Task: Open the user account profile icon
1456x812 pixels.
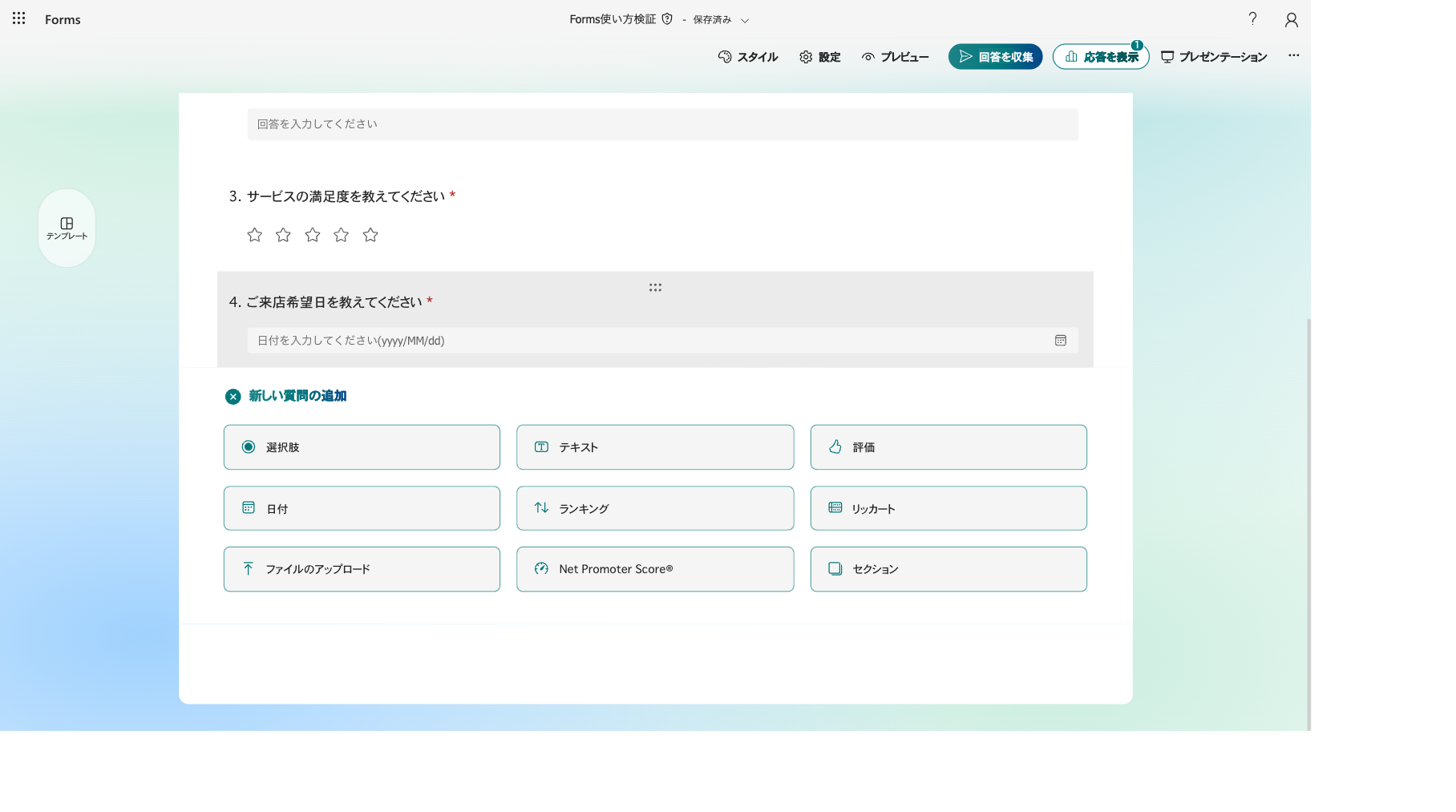Action: click(1291, 20)
